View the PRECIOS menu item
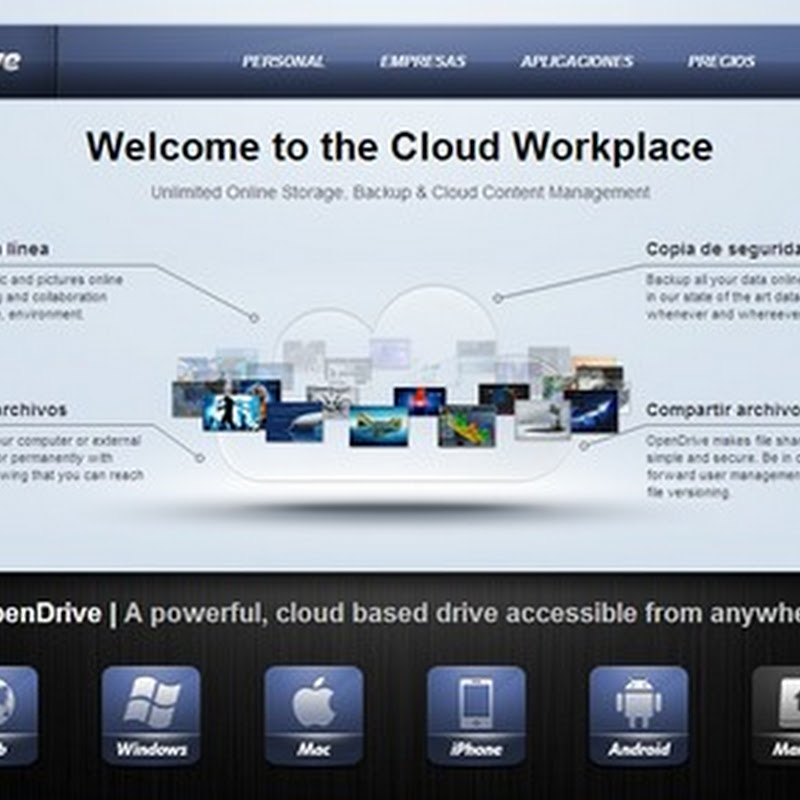 (x=721, y=61)
